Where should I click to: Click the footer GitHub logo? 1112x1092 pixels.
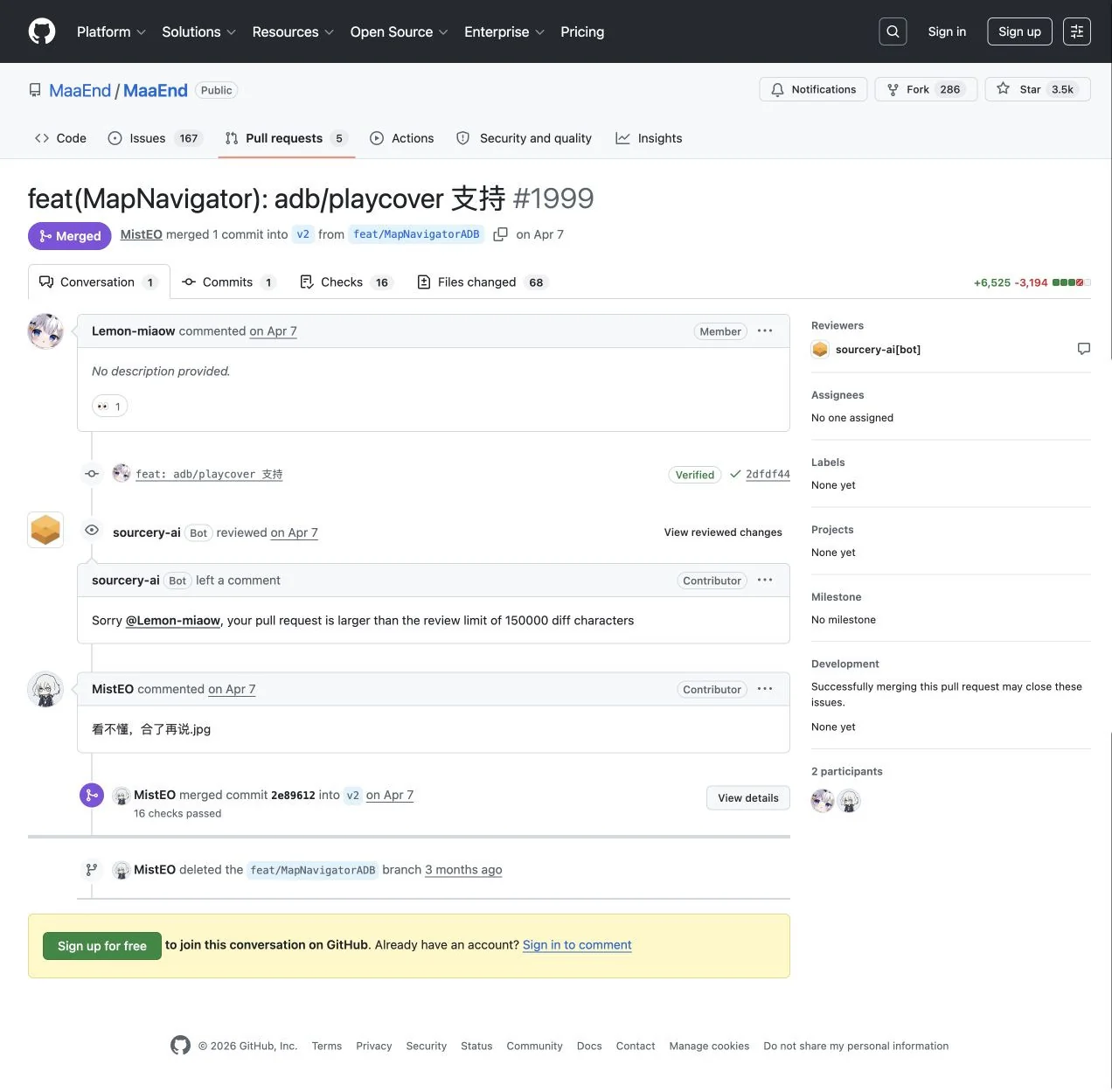point(180,1046)
